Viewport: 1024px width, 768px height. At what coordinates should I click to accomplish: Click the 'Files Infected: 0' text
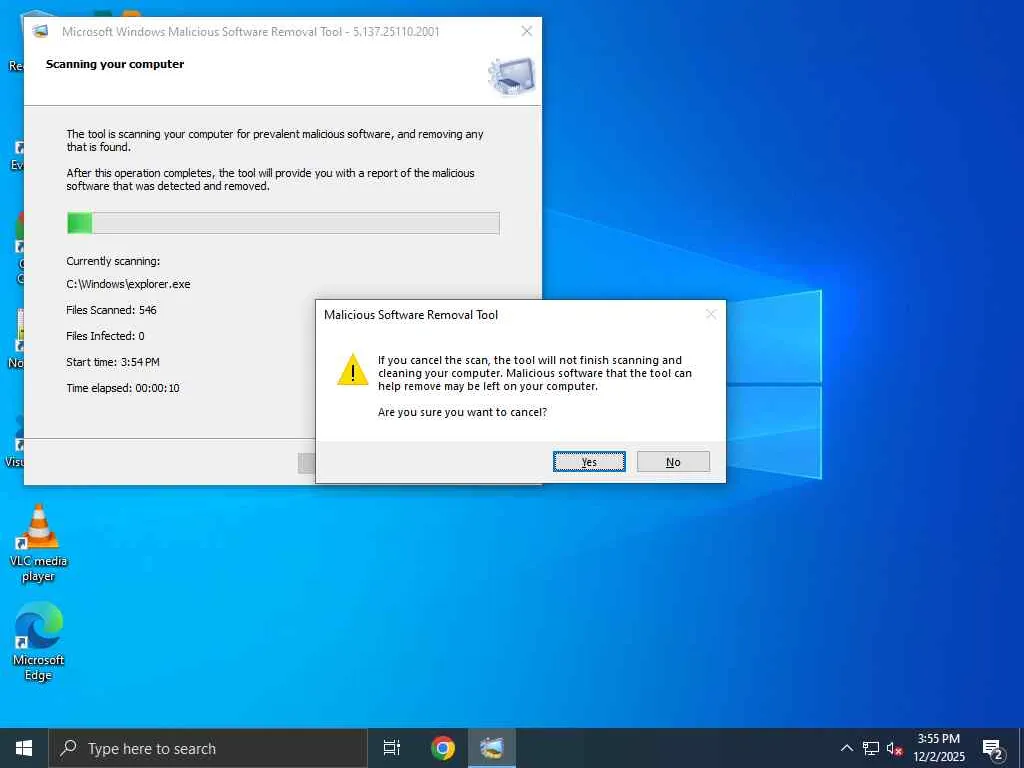[105, 336]
